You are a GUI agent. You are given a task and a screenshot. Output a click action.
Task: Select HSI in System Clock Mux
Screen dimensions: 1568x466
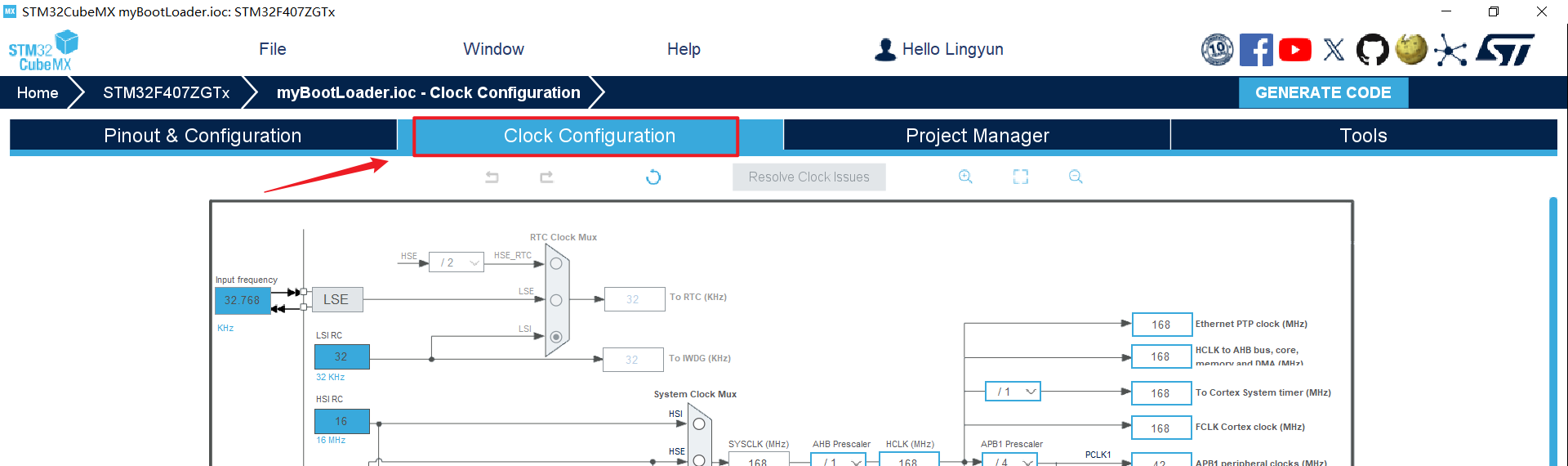[699, 423]
